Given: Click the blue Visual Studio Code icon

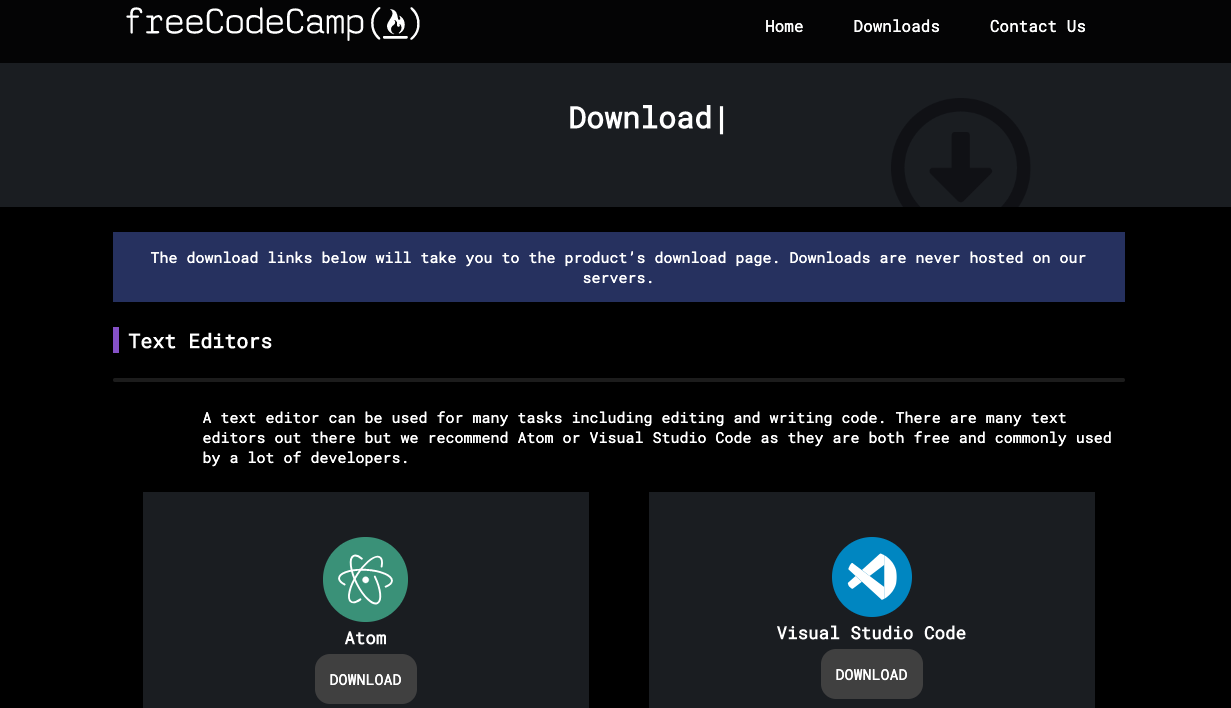Looking at the screenshot, I should click(x=871, y=577).
